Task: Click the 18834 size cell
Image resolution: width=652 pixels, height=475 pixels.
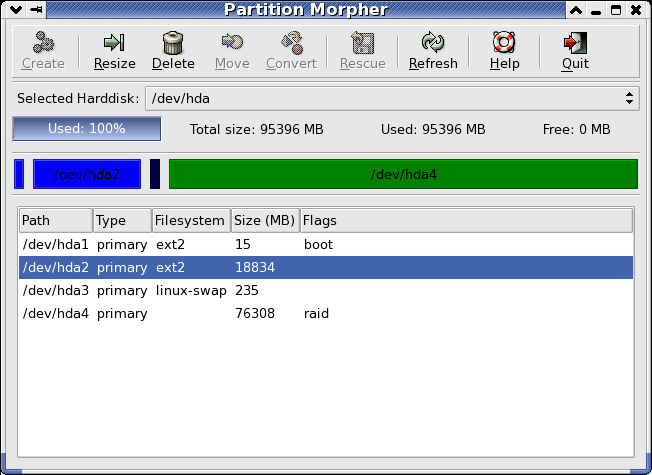Action: 255,267
